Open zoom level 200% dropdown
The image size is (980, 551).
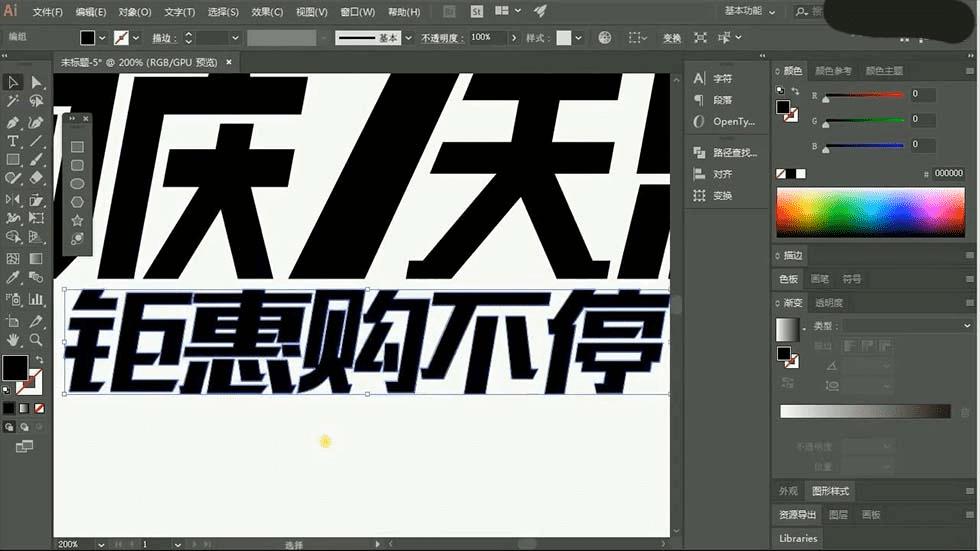click(101, 545)
